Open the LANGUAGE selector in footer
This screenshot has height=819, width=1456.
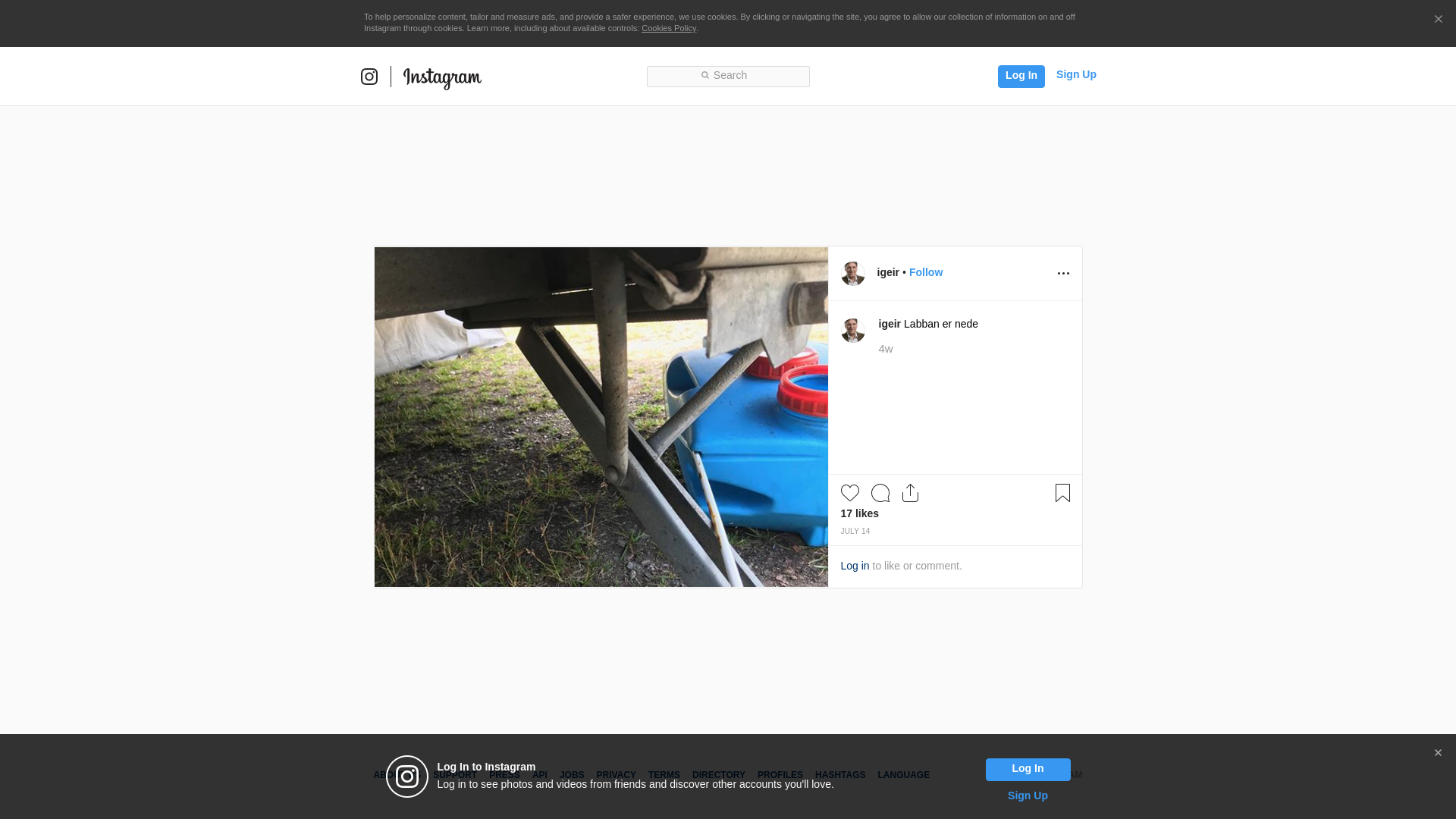click(x=903, y=775)
